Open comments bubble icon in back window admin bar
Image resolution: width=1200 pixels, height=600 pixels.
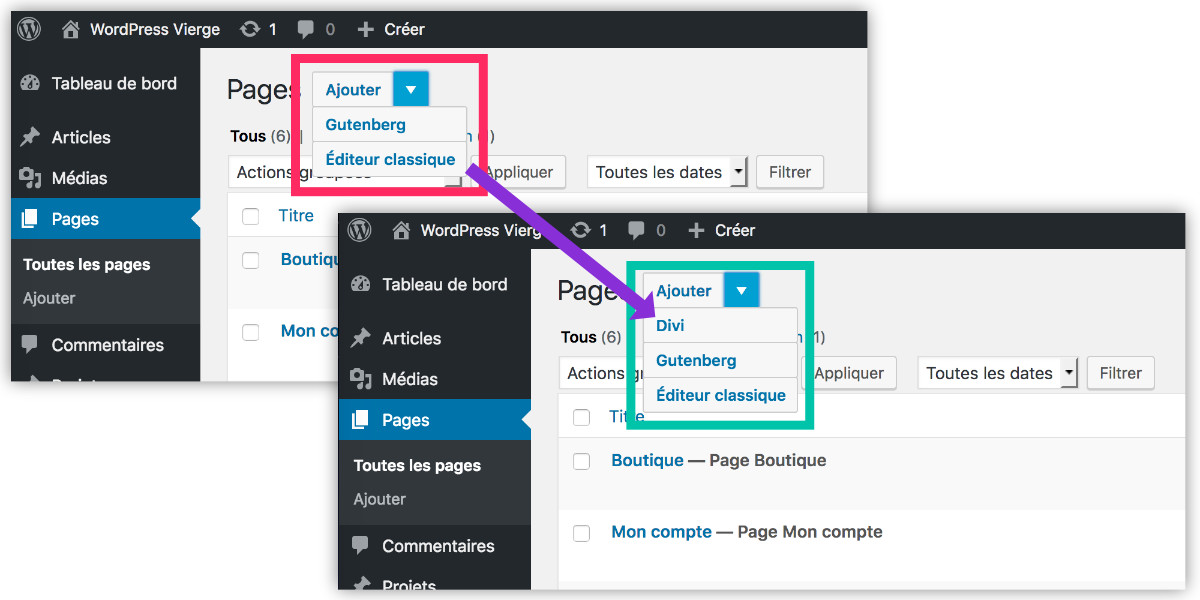coord(306,30)
